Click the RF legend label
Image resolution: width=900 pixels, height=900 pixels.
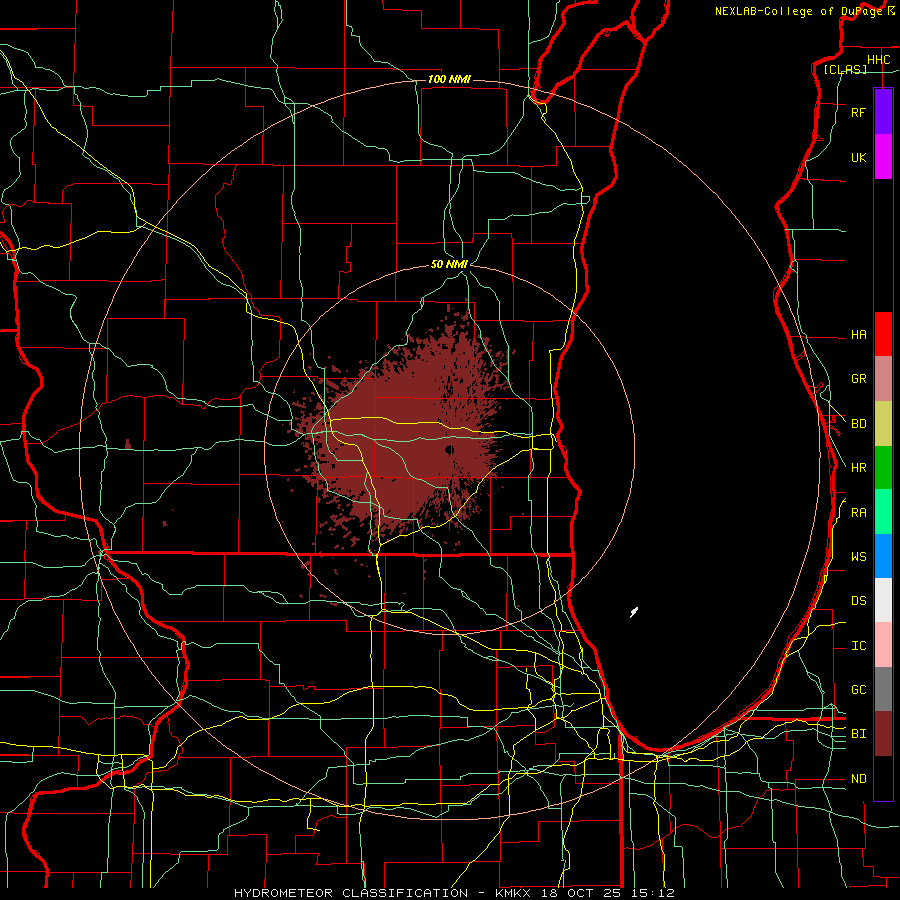858,113
